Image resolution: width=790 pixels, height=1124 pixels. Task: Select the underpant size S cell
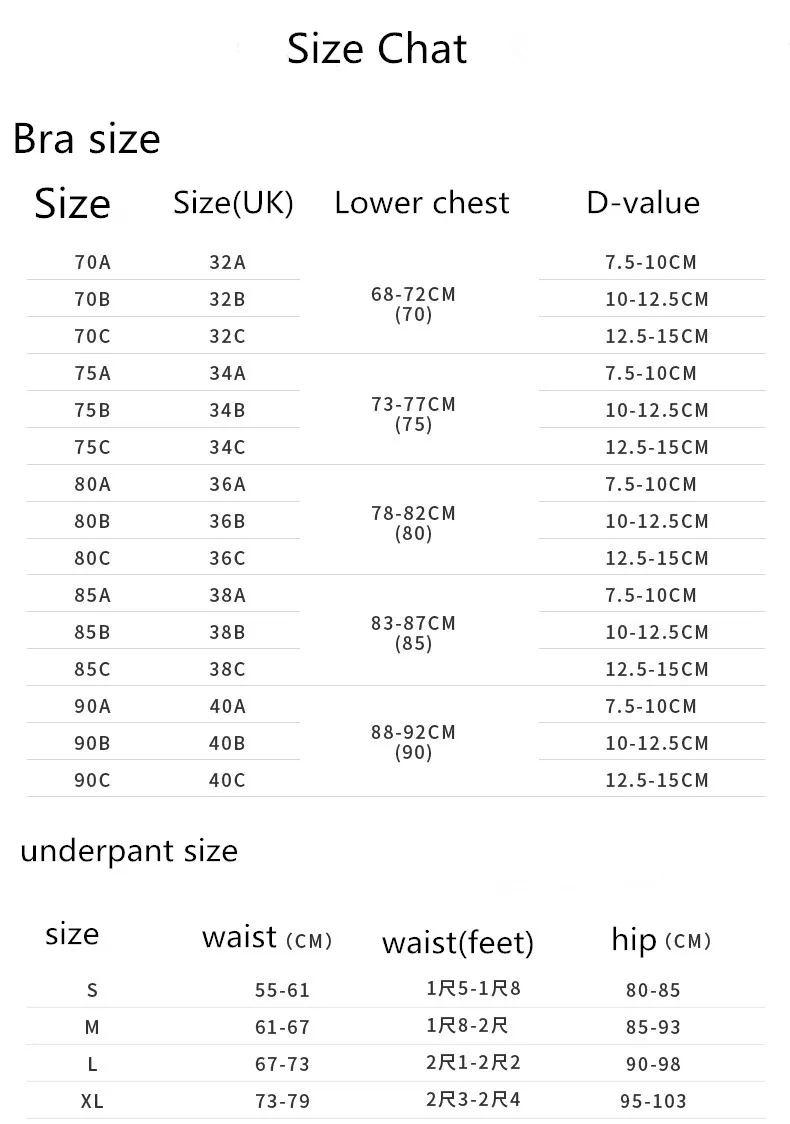(92, 991)
